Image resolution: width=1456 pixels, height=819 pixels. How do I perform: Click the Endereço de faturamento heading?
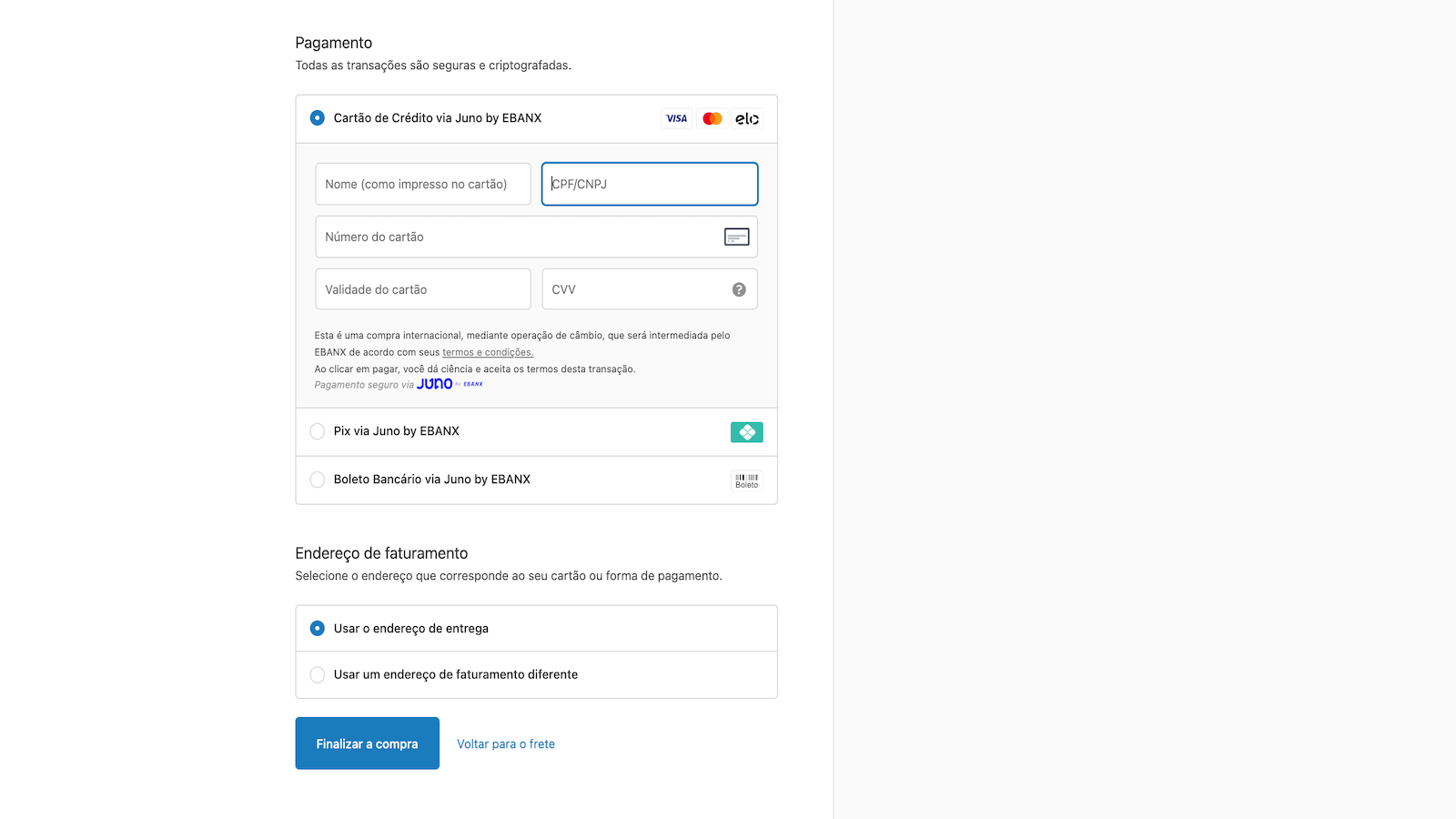[x=381, y=553]
